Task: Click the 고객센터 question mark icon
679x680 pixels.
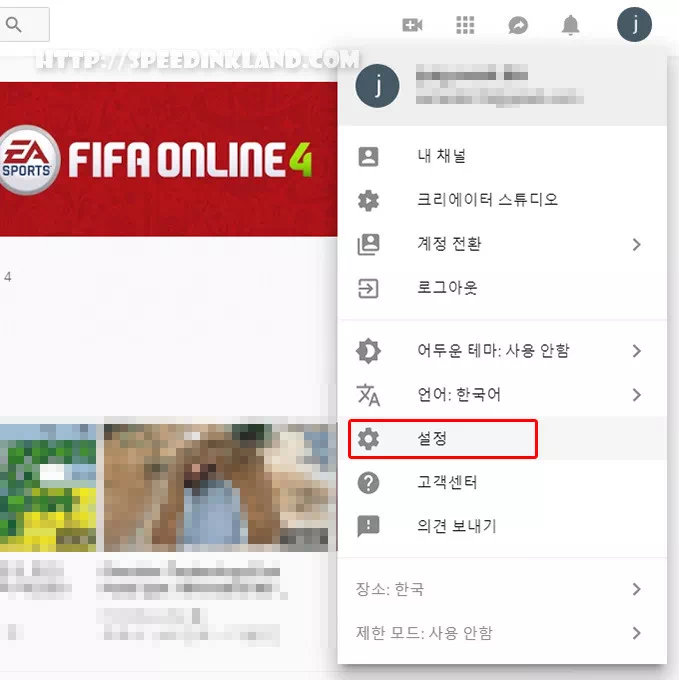Action: (369, 483)
